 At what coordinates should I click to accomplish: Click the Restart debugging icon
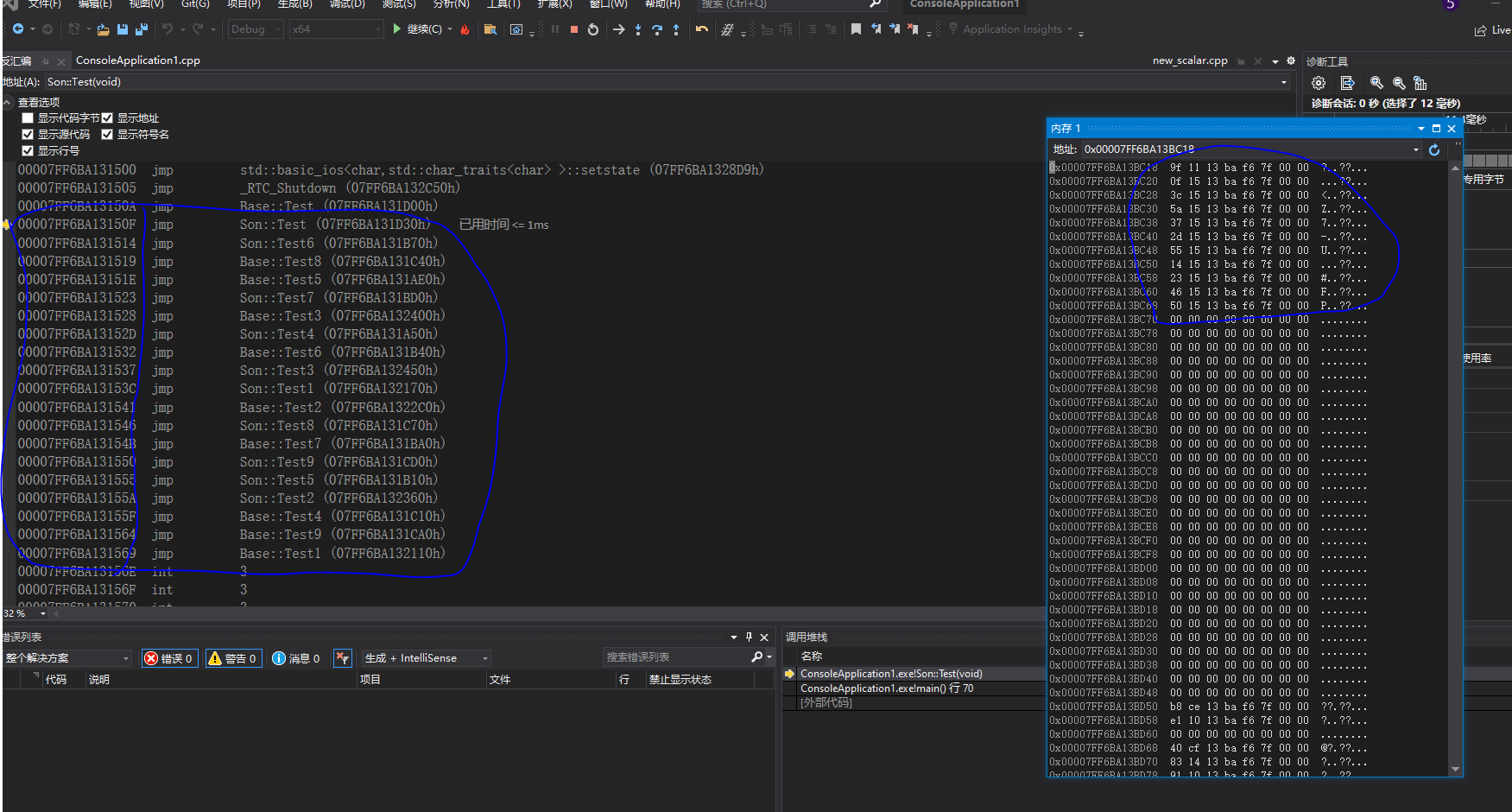pos(593,29)
